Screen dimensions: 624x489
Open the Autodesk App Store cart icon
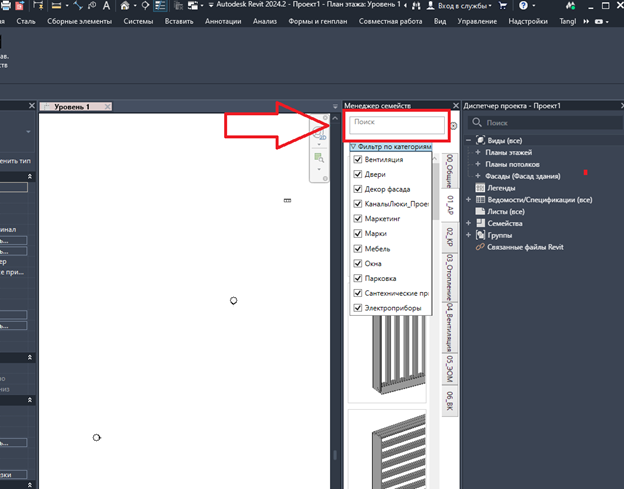[x=503, y=6]
